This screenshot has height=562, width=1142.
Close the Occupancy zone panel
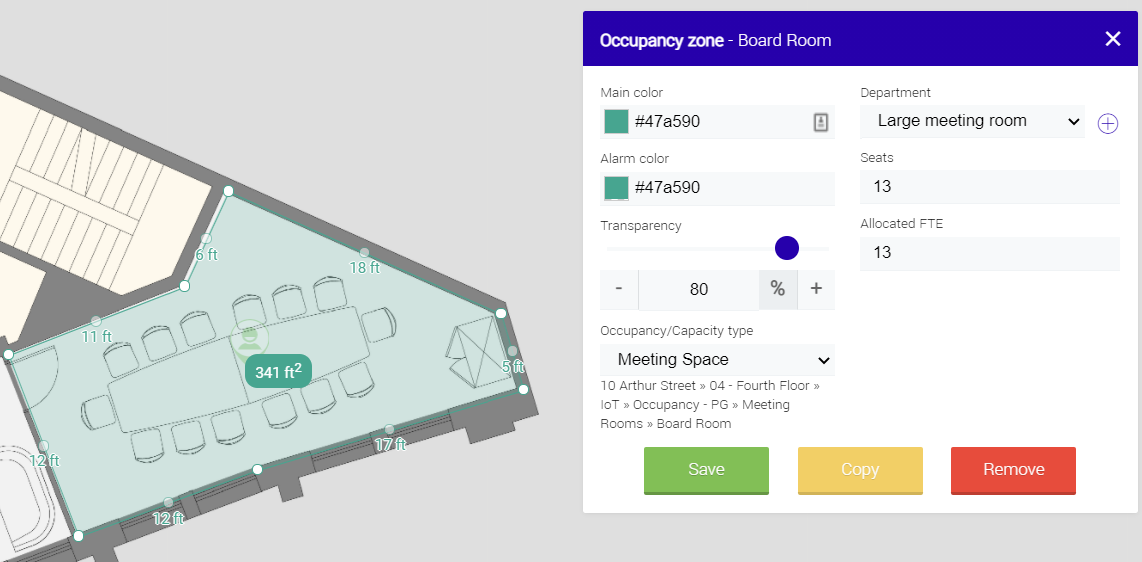[x=1113, y=39]
